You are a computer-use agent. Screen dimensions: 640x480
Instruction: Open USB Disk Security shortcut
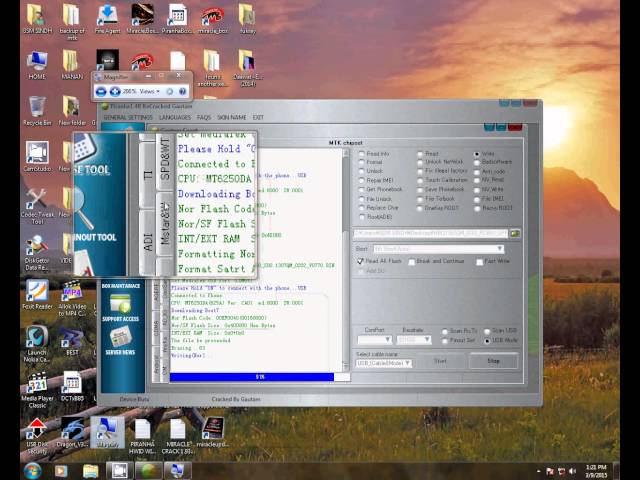[37, 436]
